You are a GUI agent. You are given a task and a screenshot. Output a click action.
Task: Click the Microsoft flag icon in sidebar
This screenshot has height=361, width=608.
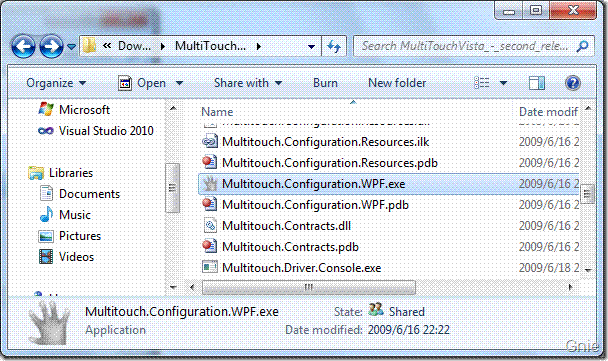coord(46,109)
